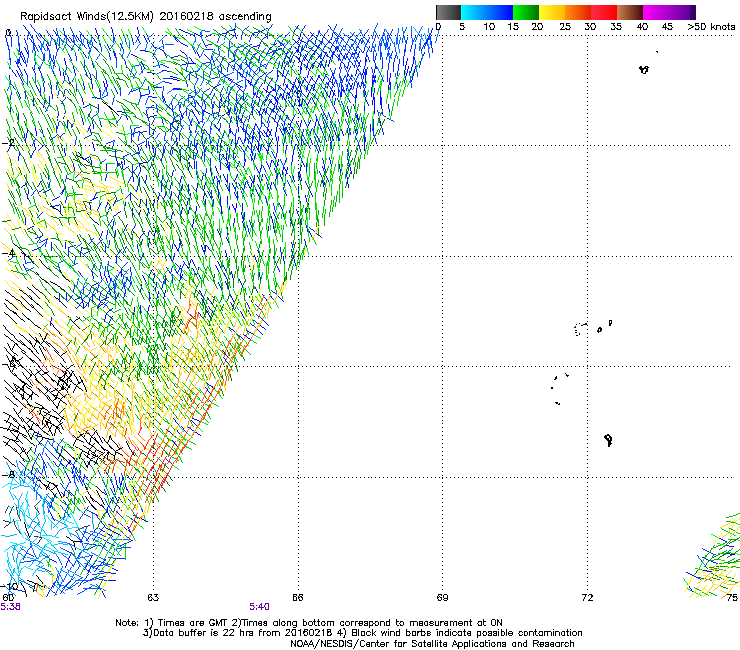Click the magenta 40-45 knots color bar segment
The height and width of the screenshot is (650, 740).
(656, 12)
